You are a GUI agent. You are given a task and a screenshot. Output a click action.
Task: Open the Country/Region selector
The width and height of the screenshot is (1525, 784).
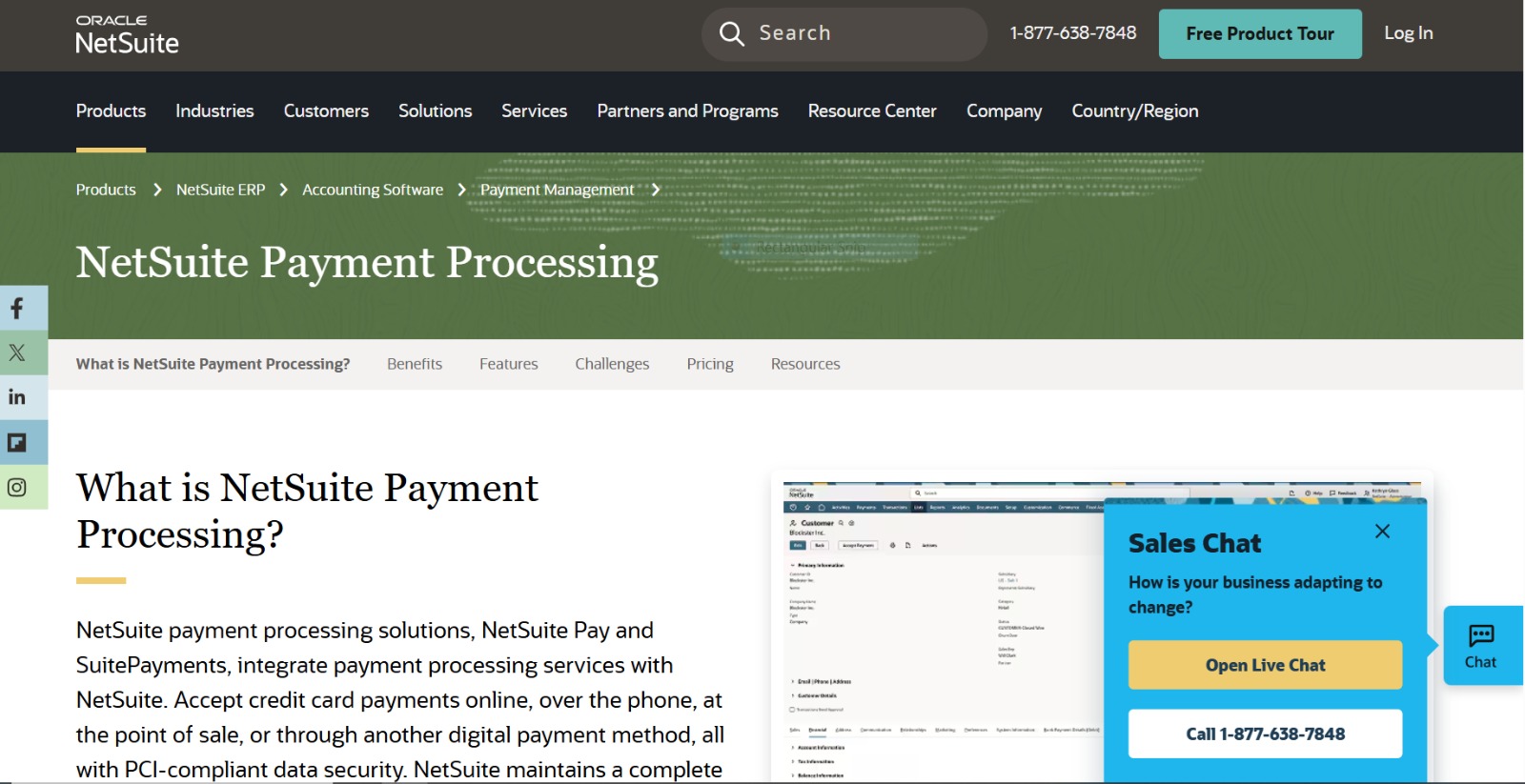tap(1135, 111)
